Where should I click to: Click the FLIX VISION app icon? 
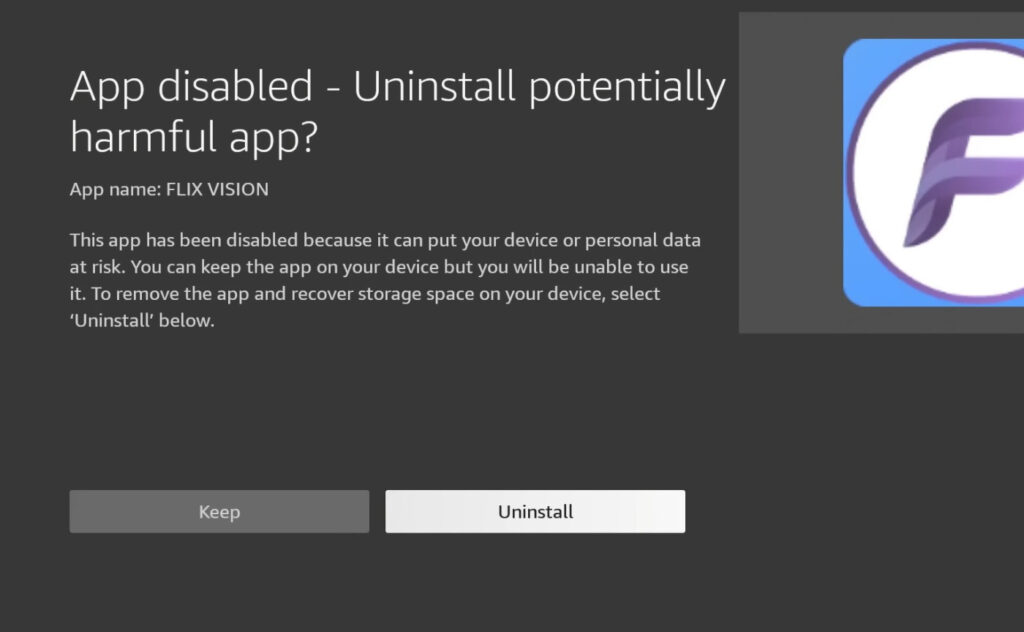tap(933, 172)
